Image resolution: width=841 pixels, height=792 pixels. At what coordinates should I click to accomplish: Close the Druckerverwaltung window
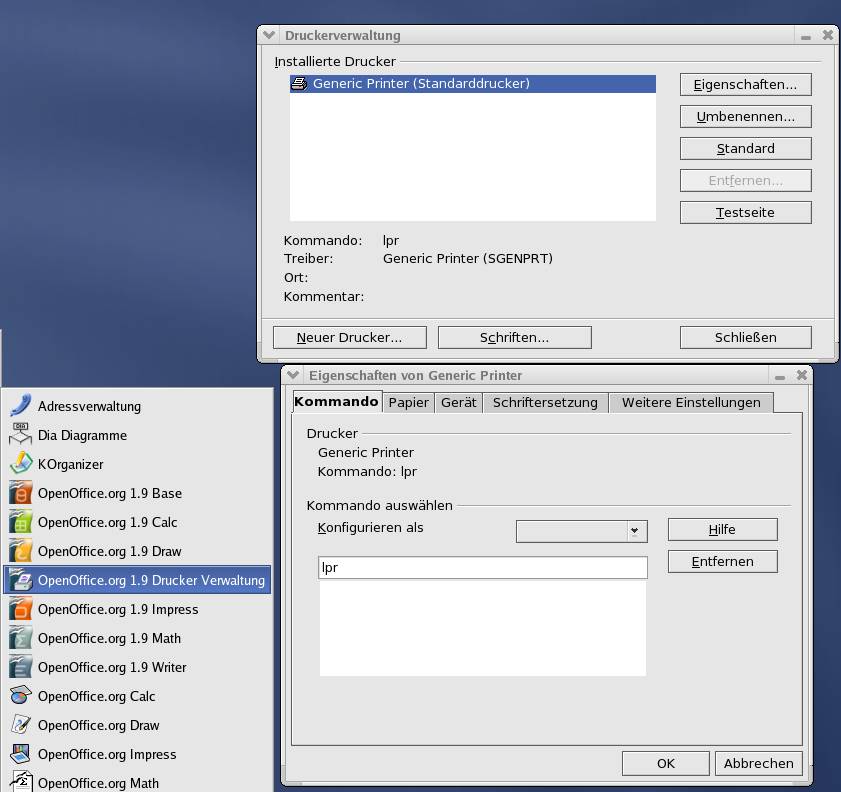(x=828, y=35)
